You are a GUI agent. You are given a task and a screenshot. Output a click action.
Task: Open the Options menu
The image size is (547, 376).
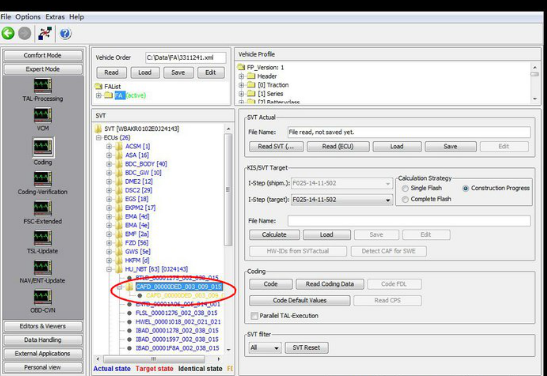click(28, 17)
